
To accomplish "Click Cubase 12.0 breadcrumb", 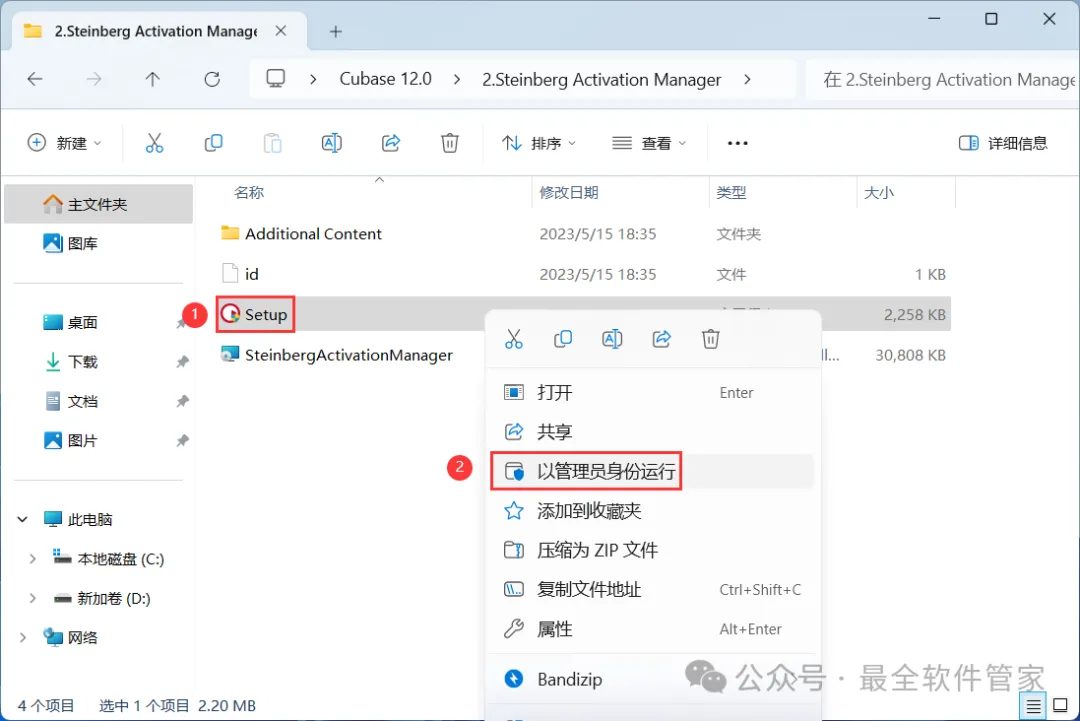I will [386, 79].
